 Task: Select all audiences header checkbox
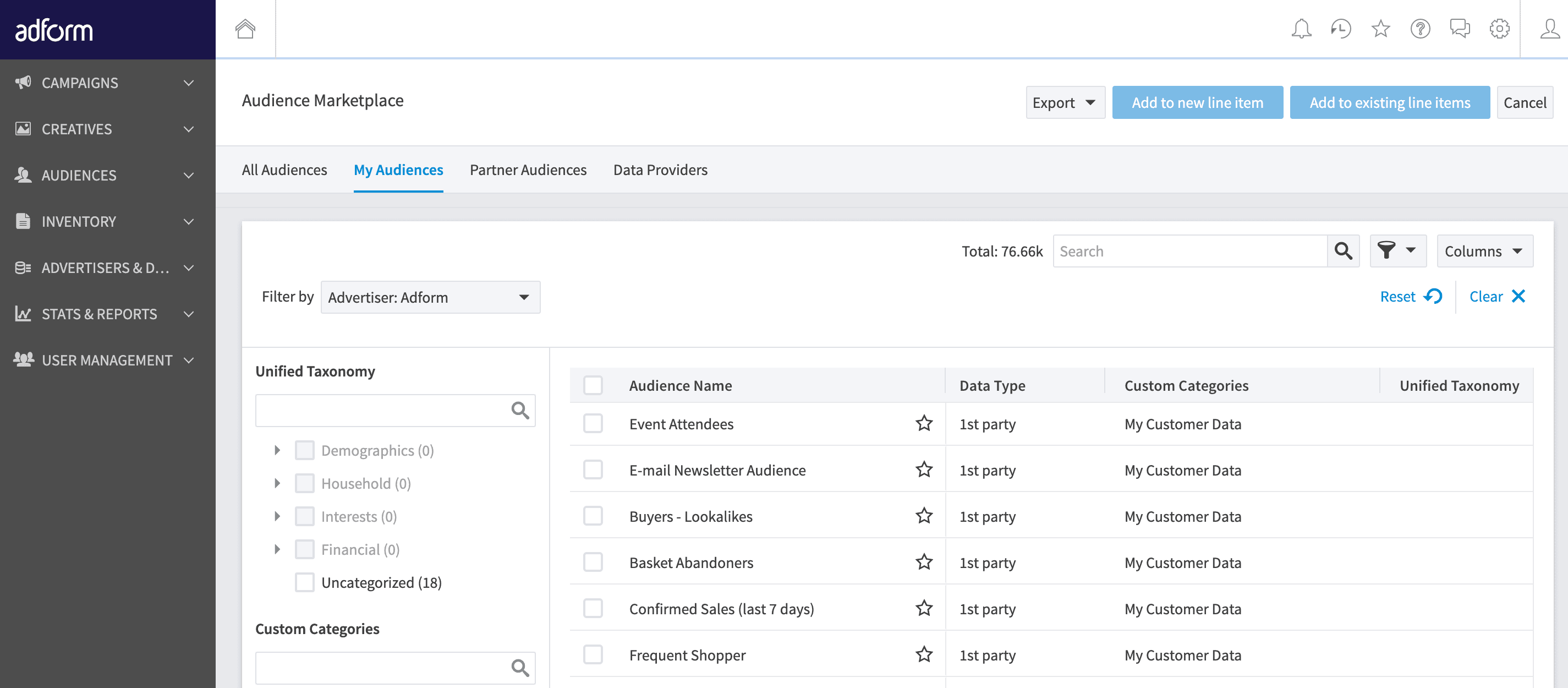click(593, 385)
